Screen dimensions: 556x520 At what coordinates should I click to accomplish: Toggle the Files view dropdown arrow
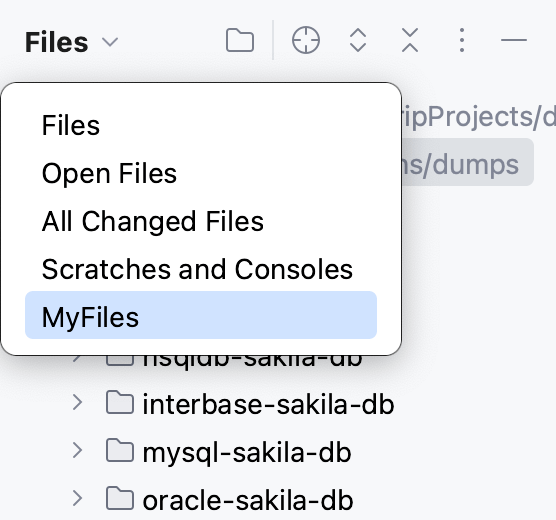[110, 42]
